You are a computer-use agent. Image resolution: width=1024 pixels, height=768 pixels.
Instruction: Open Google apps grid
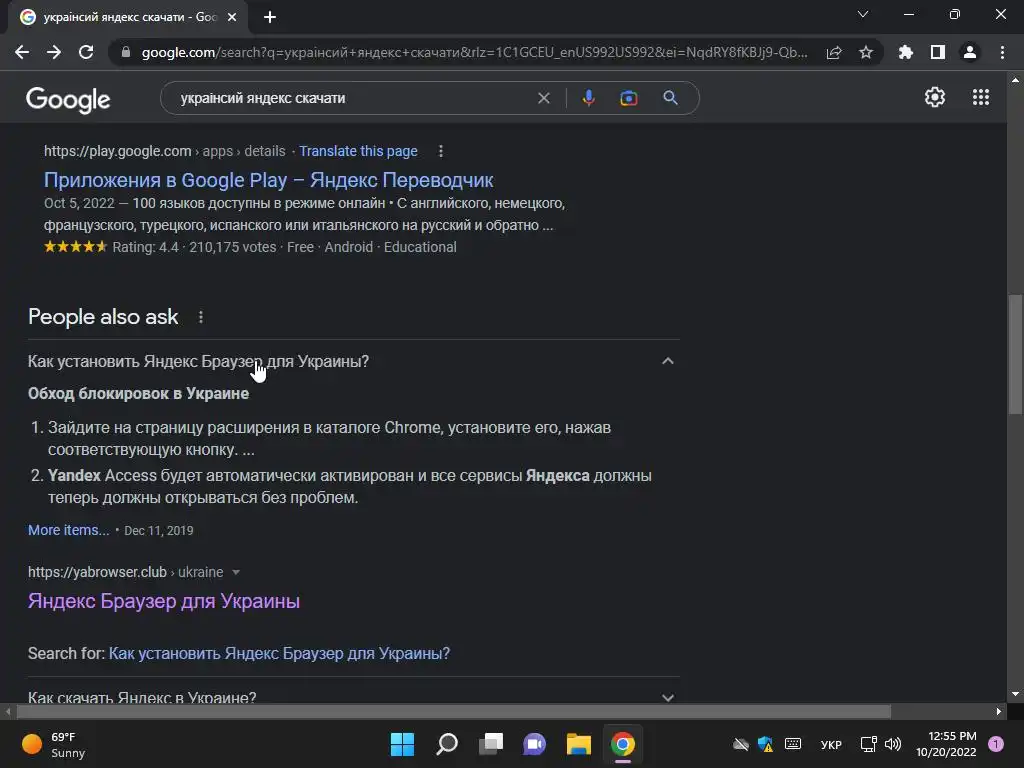coord(981,97)
